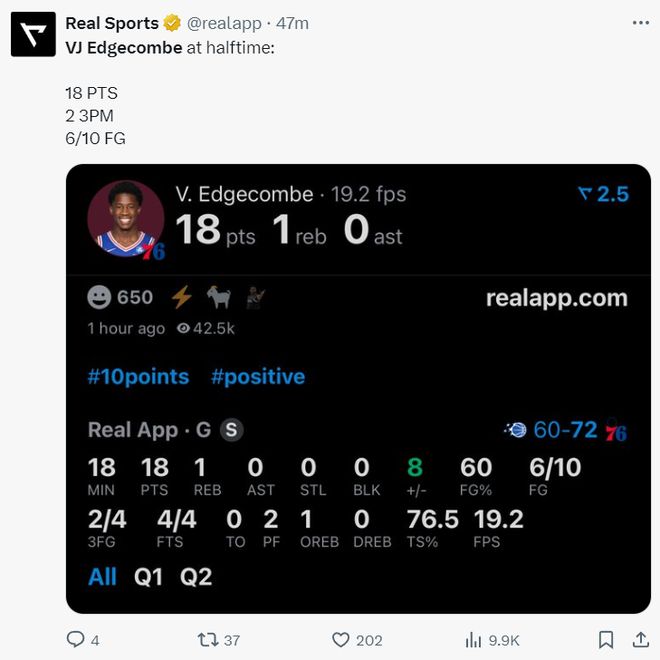
Task: Open the three-dot more options menu
Action: (640, 22)
